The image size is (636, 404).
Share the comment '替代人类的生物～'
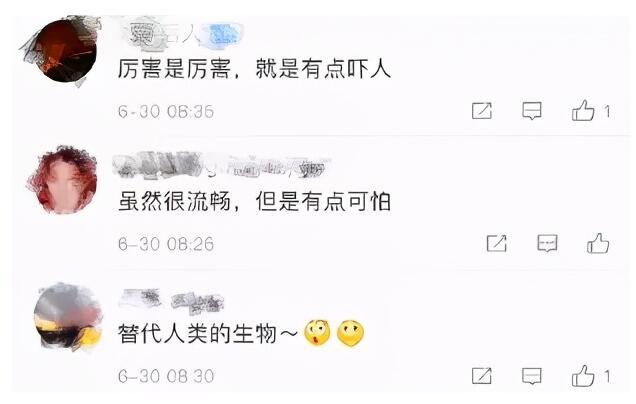tap(482, 376)
